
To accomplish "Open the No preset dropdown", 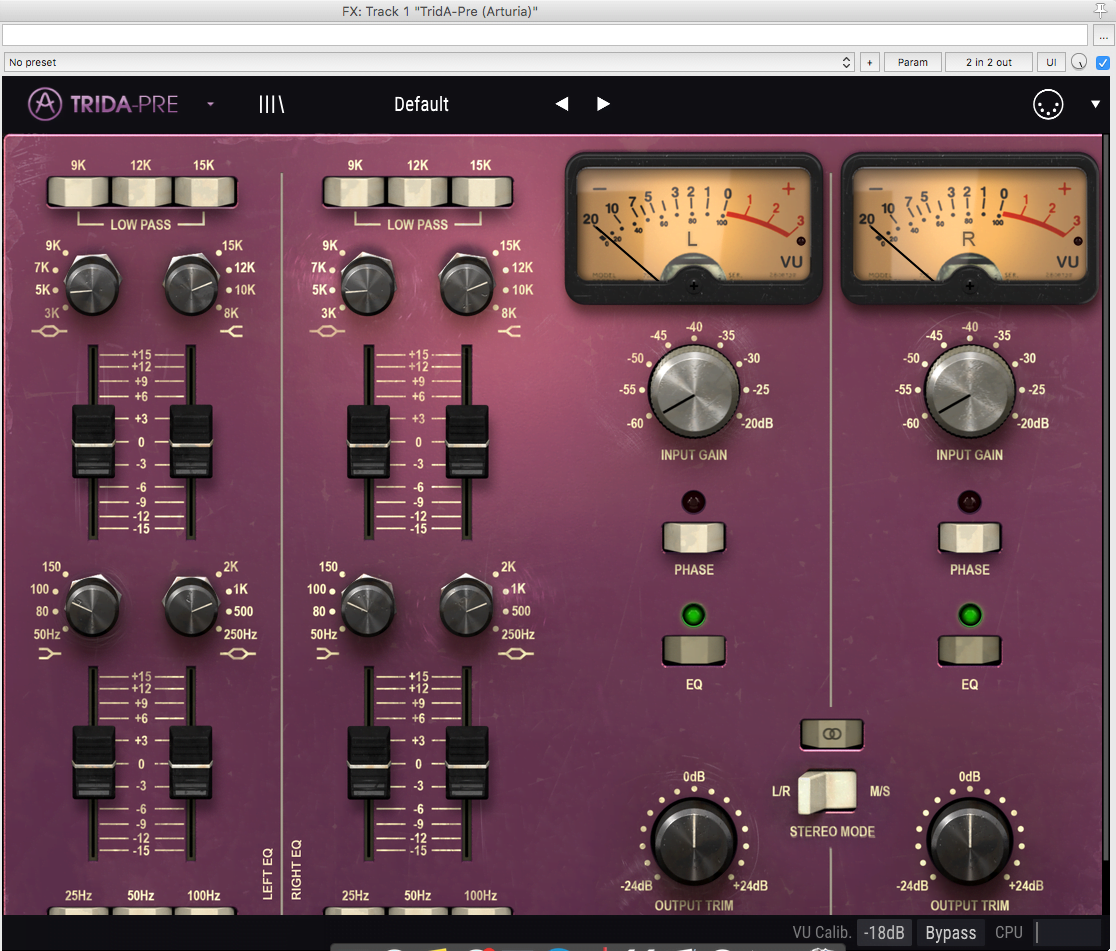I will pyautogui.click(x=428, y=62).
